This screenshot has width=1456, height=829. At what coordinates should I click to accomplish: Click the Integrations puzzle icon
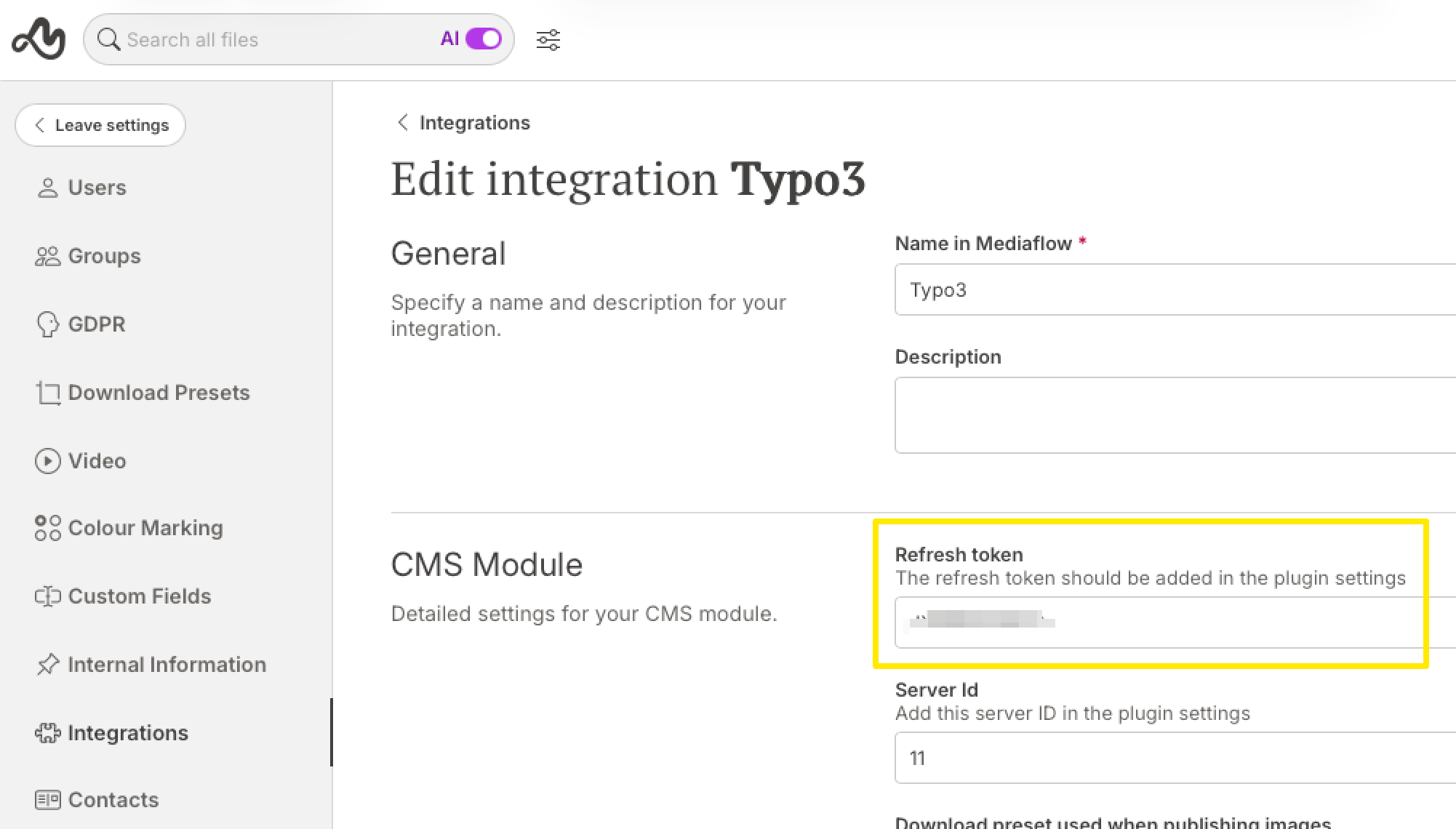(x=47, y=733)
